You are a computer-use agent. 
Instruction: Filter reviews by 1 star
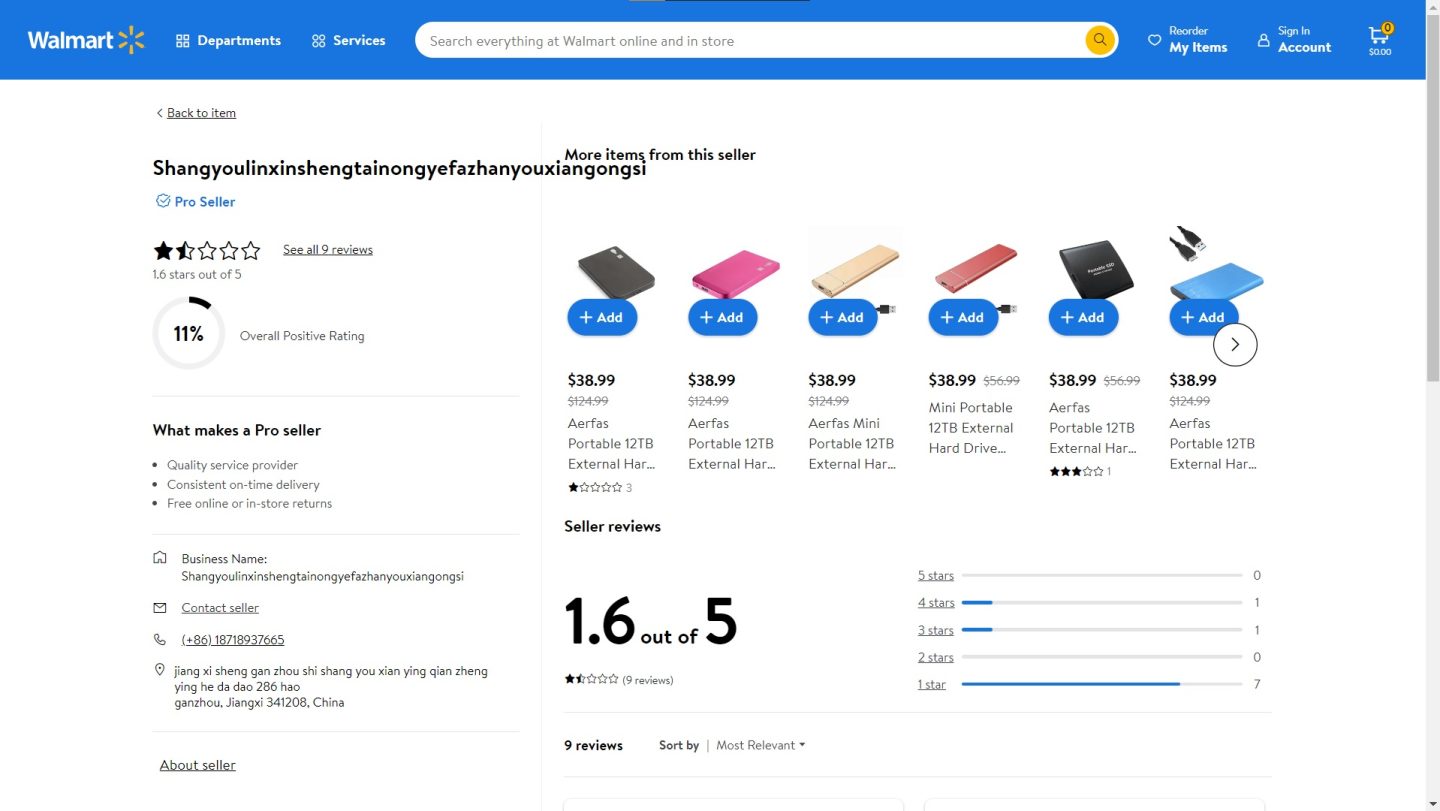[931, 685]
